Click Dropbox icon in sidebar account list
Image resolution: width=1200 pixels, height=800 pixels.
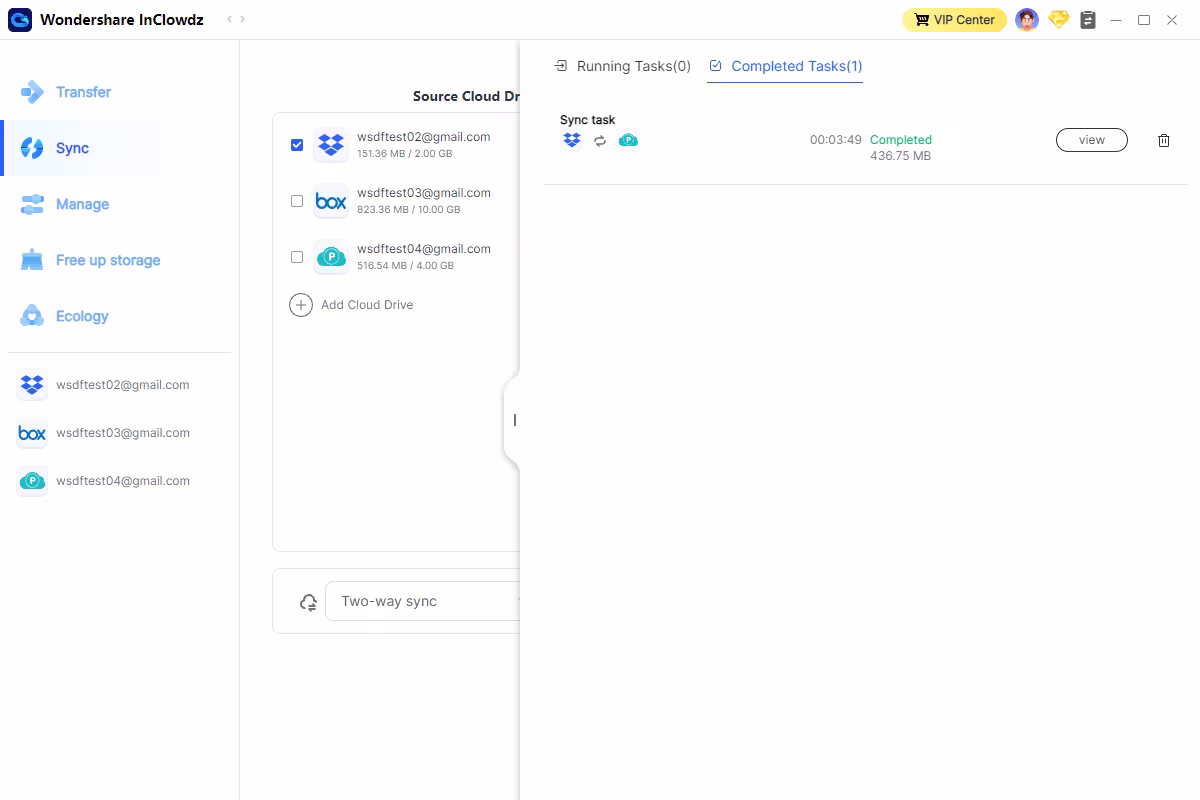point(32,385)
